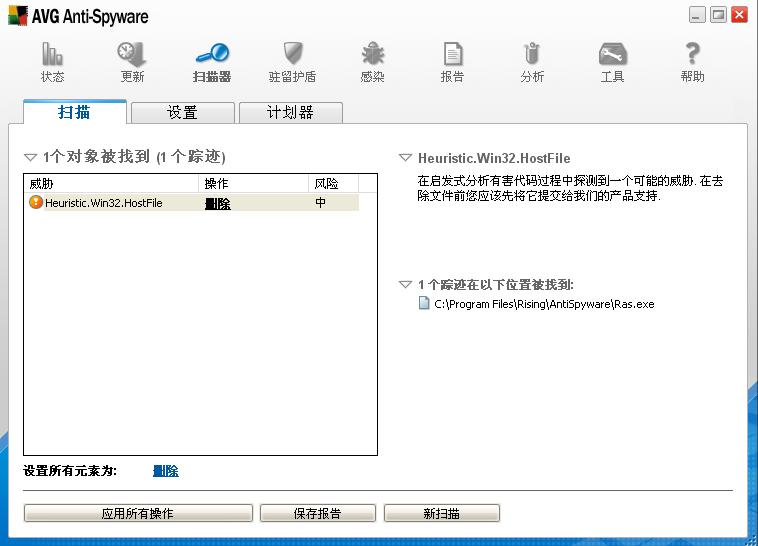Close the AVG Anti-Spyware window
The height and width of the screenshot is (546, 758).
tap(740, 15)
